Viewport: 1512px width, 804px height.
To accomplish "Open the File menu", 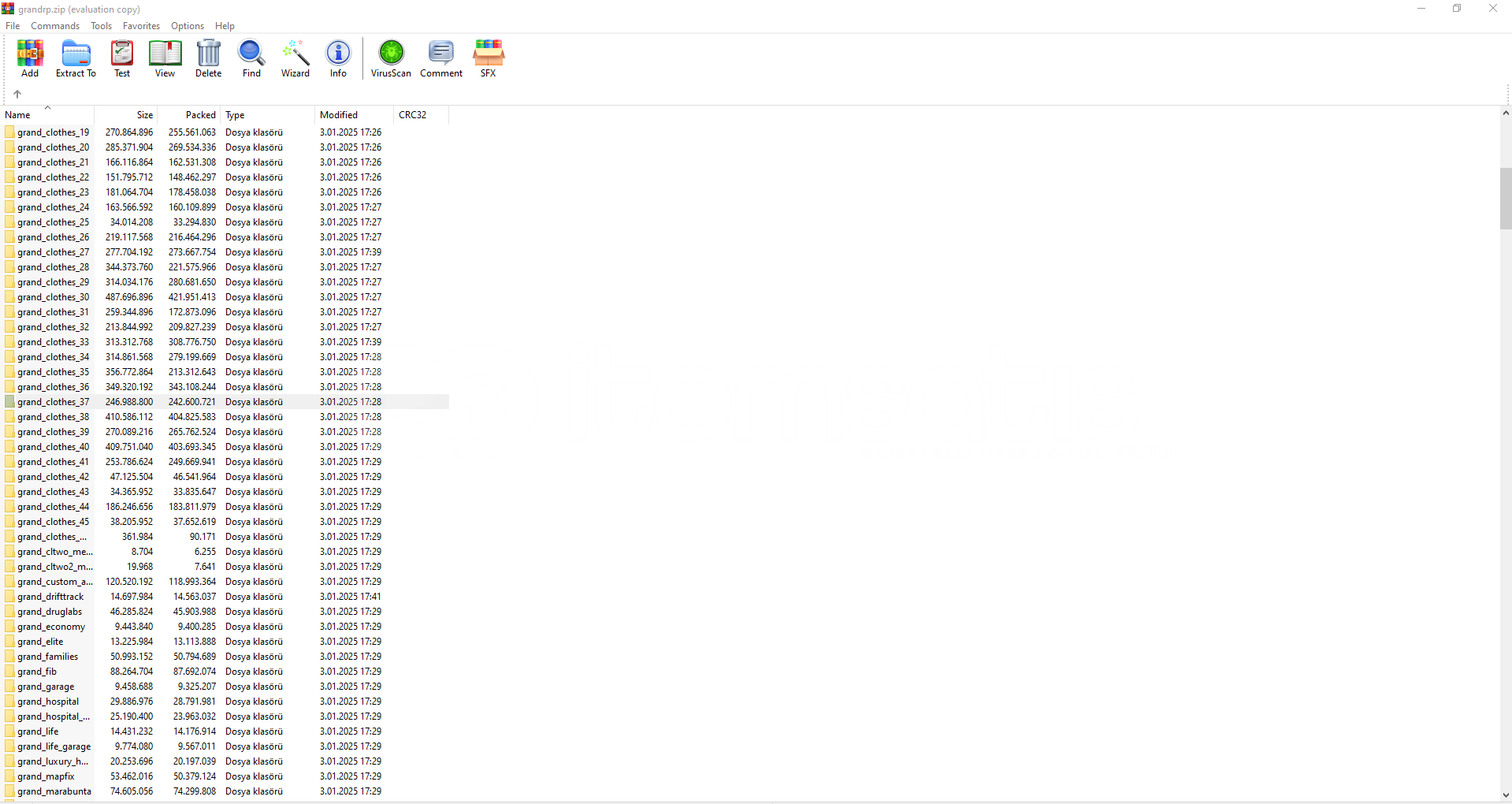I will [13, 26].
